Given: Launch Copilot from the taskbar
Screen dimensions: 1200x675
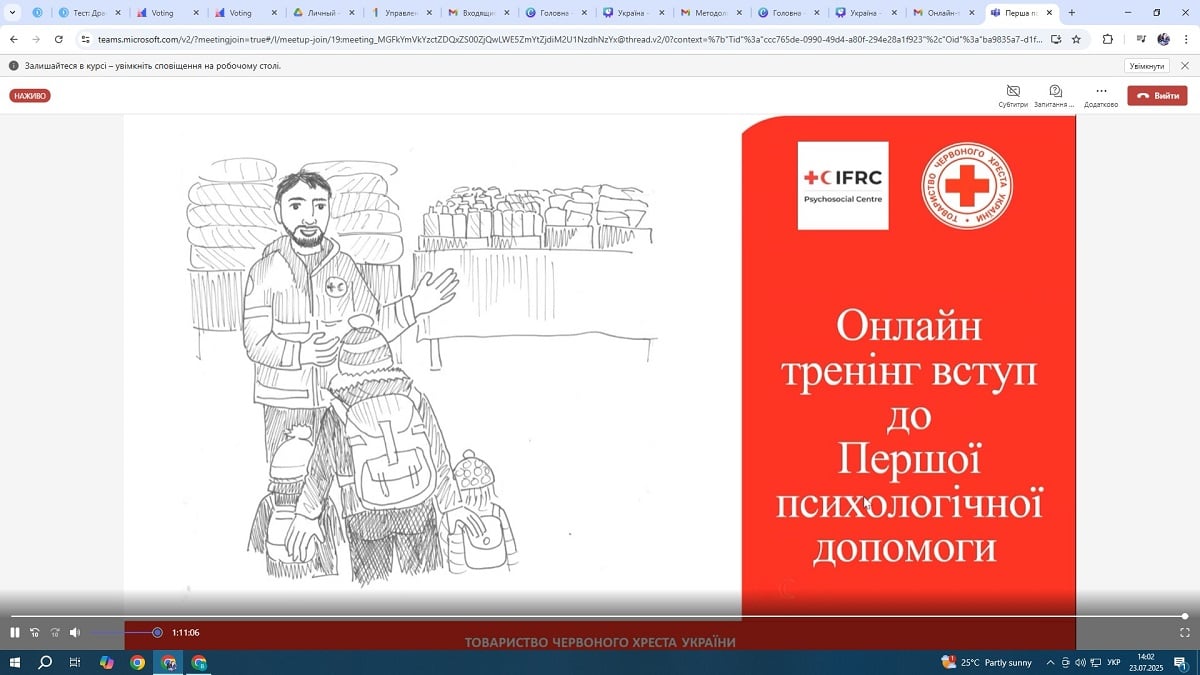Looking at the screenshot, I should 107,662.
